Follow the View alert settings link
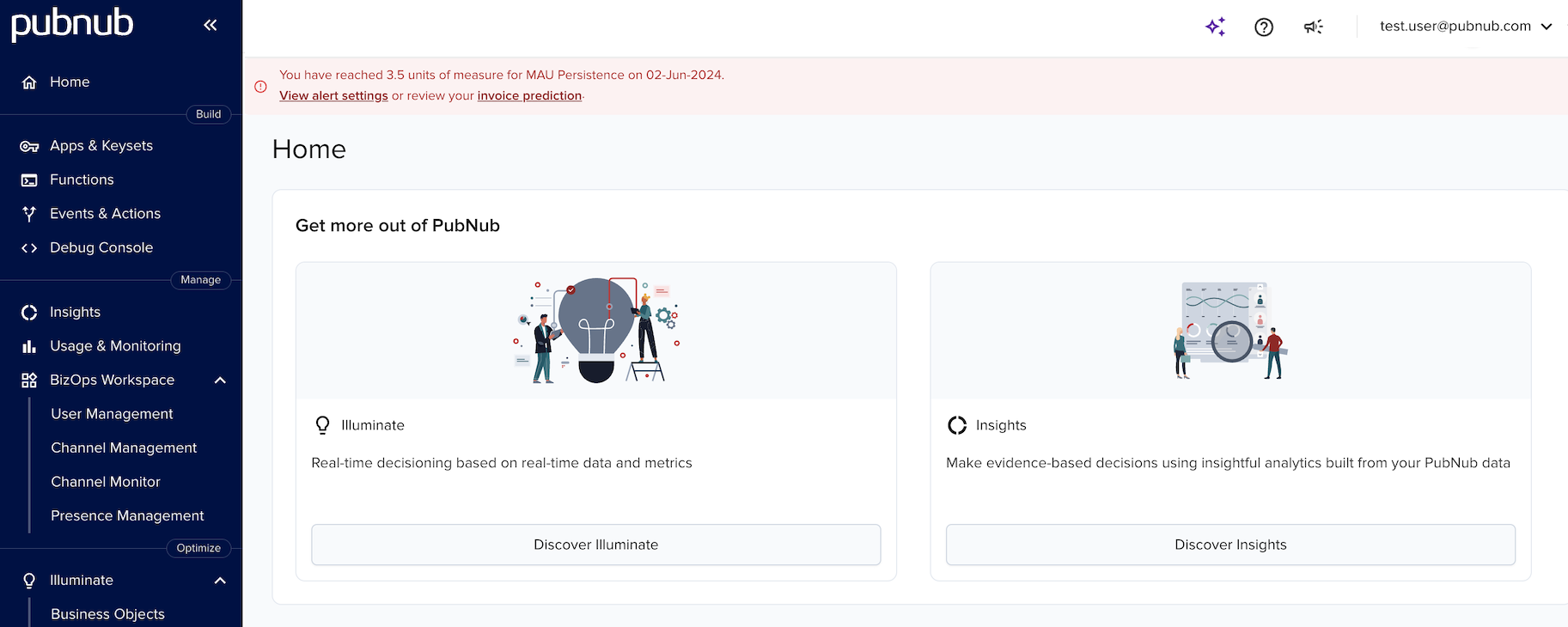Screen dimensions: 1568x627 tap(333, 96)
